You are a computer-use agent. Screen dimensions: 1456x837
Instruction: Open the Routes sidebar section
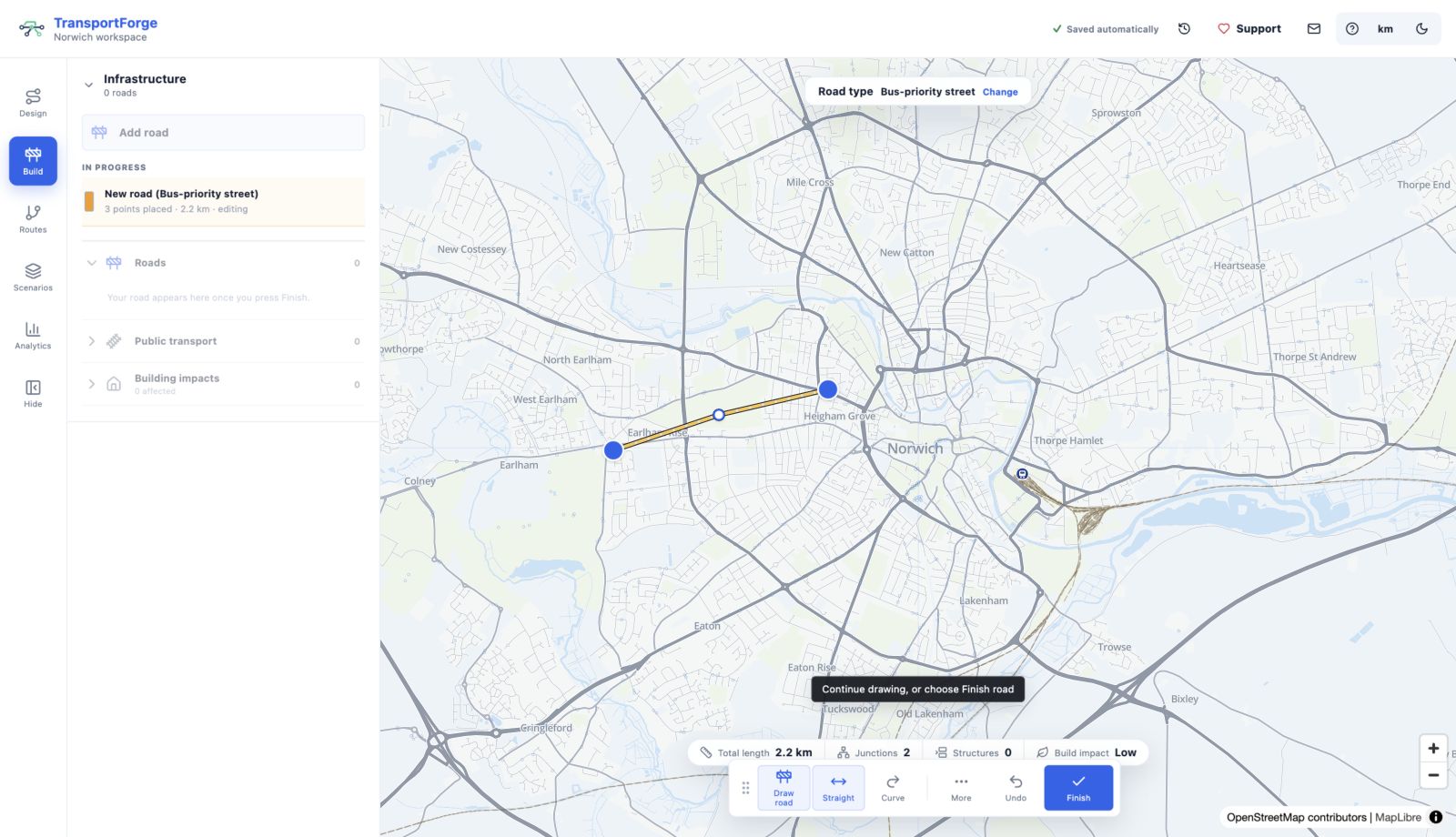[x=33, y=219]
